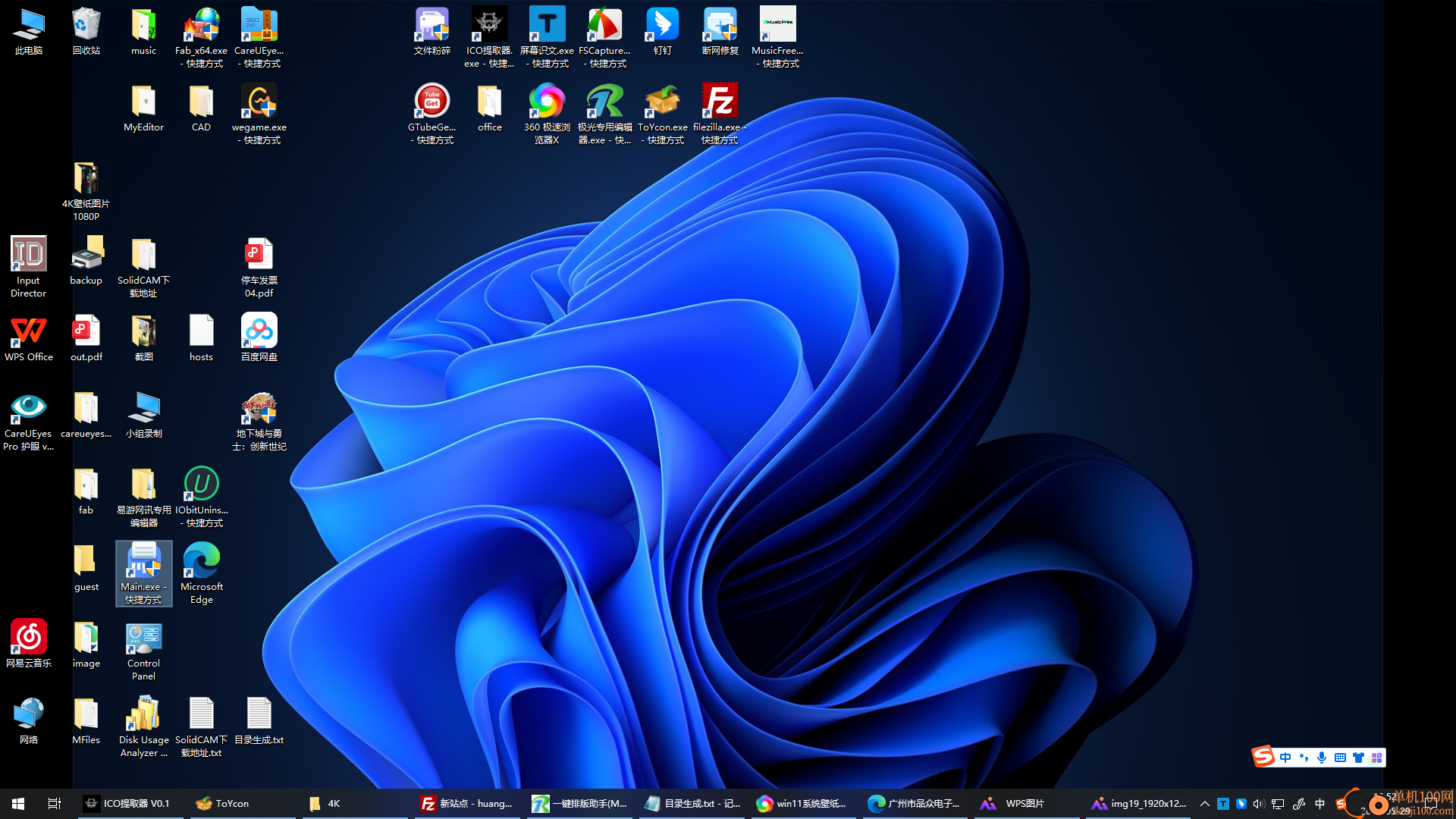
Task: Select the 断网修复 shortcut icon
Action: [720, 32]
